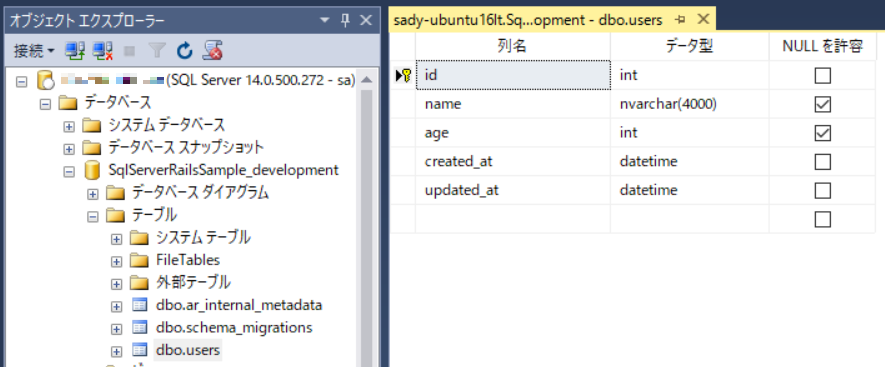Image resolution: width=885 pixels, height=367 pixels.
Task: Click nvarchar(4000) data type cell
Action: (x=689, y=104)
